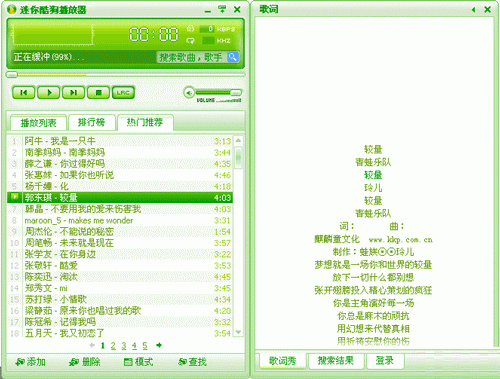The image size is (500, 379).
Task: Play the previous track
Action: (x=23, y=92)
